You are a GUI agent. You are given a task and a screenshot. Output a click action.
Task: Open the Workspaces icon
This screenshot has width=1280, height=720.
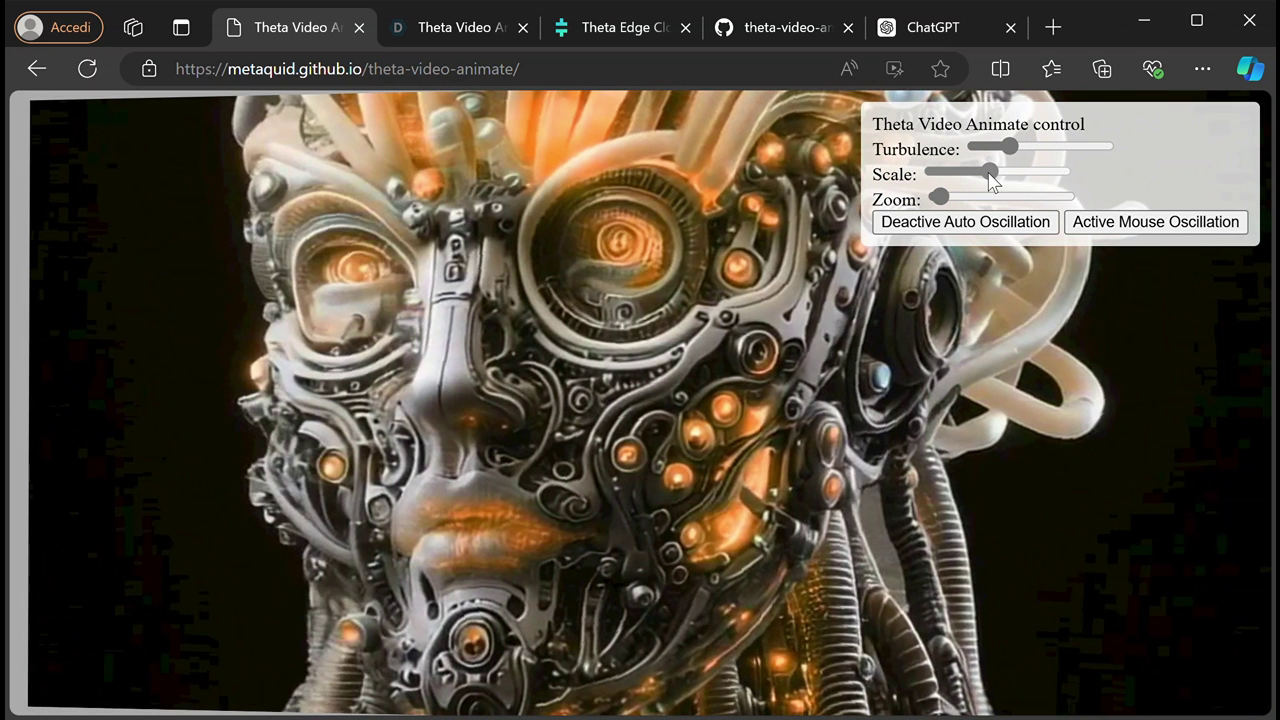(x=133, y=28)
